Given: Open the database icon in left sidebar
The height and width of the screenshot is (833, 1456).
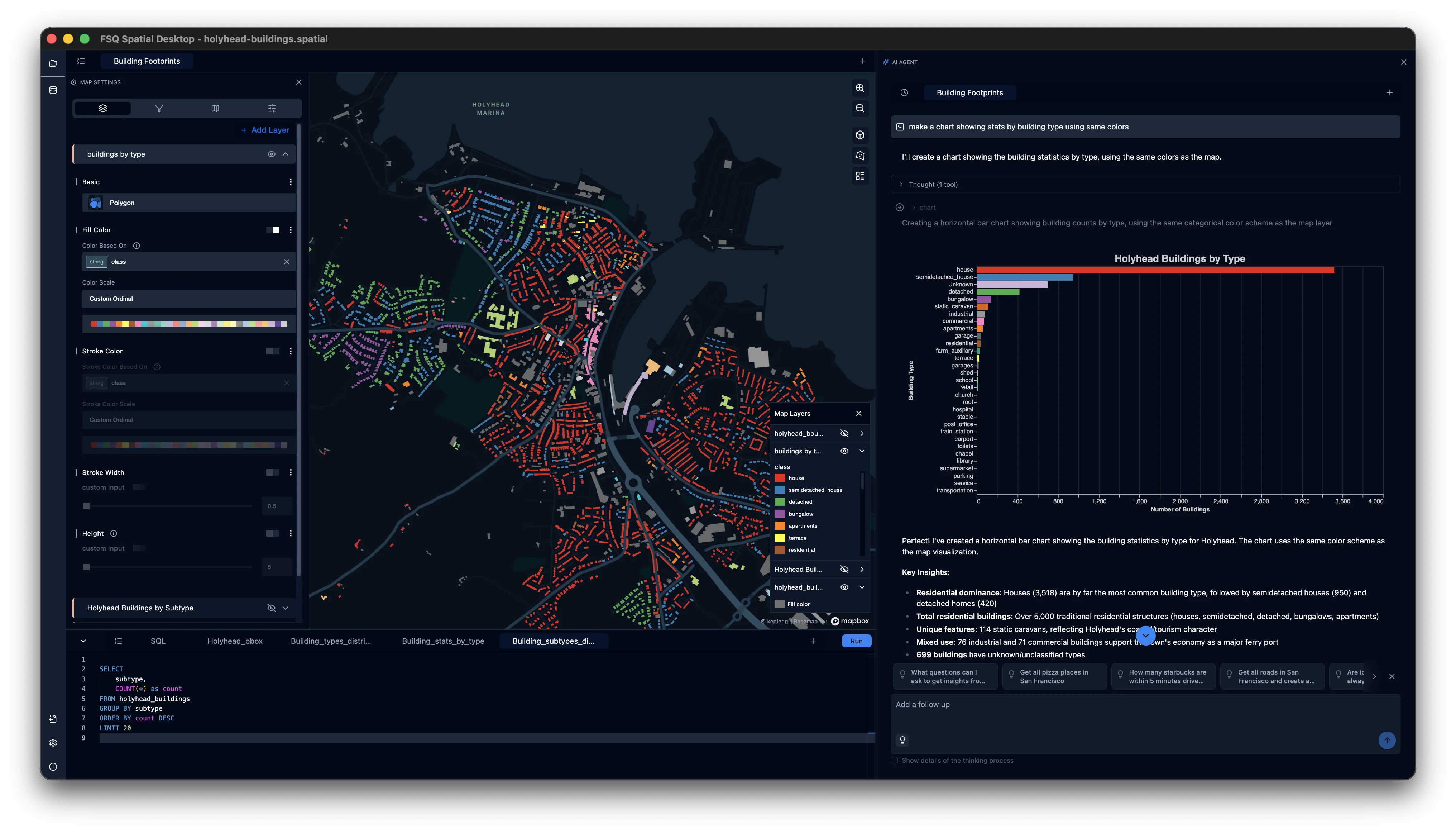Looking at the screenshot, I should click(53, 90).
